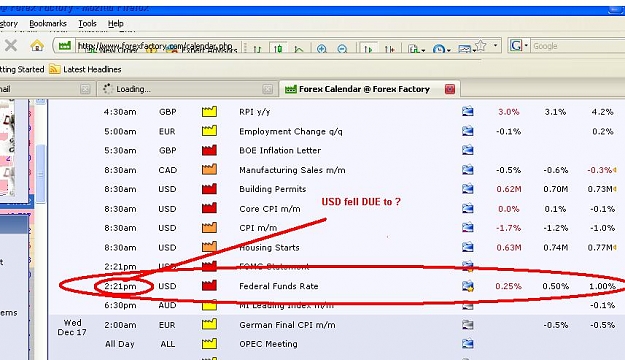The image size is (625, 360).
Task: Open detail folder for Federal Funds Rate
Action: pos(468,286)
